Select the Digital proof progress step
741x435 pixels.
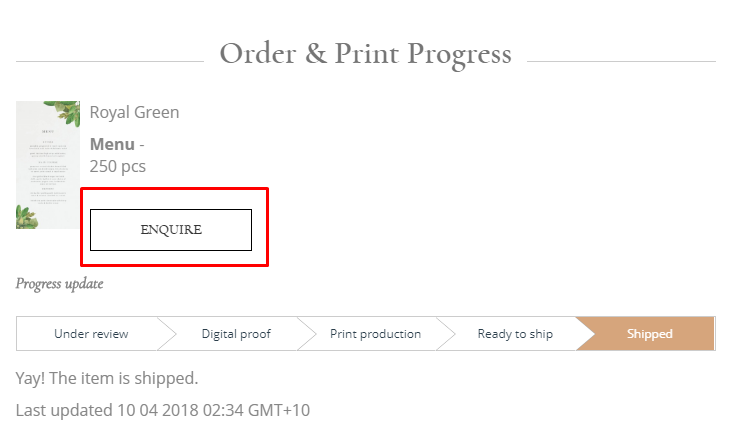coord(236,334)
